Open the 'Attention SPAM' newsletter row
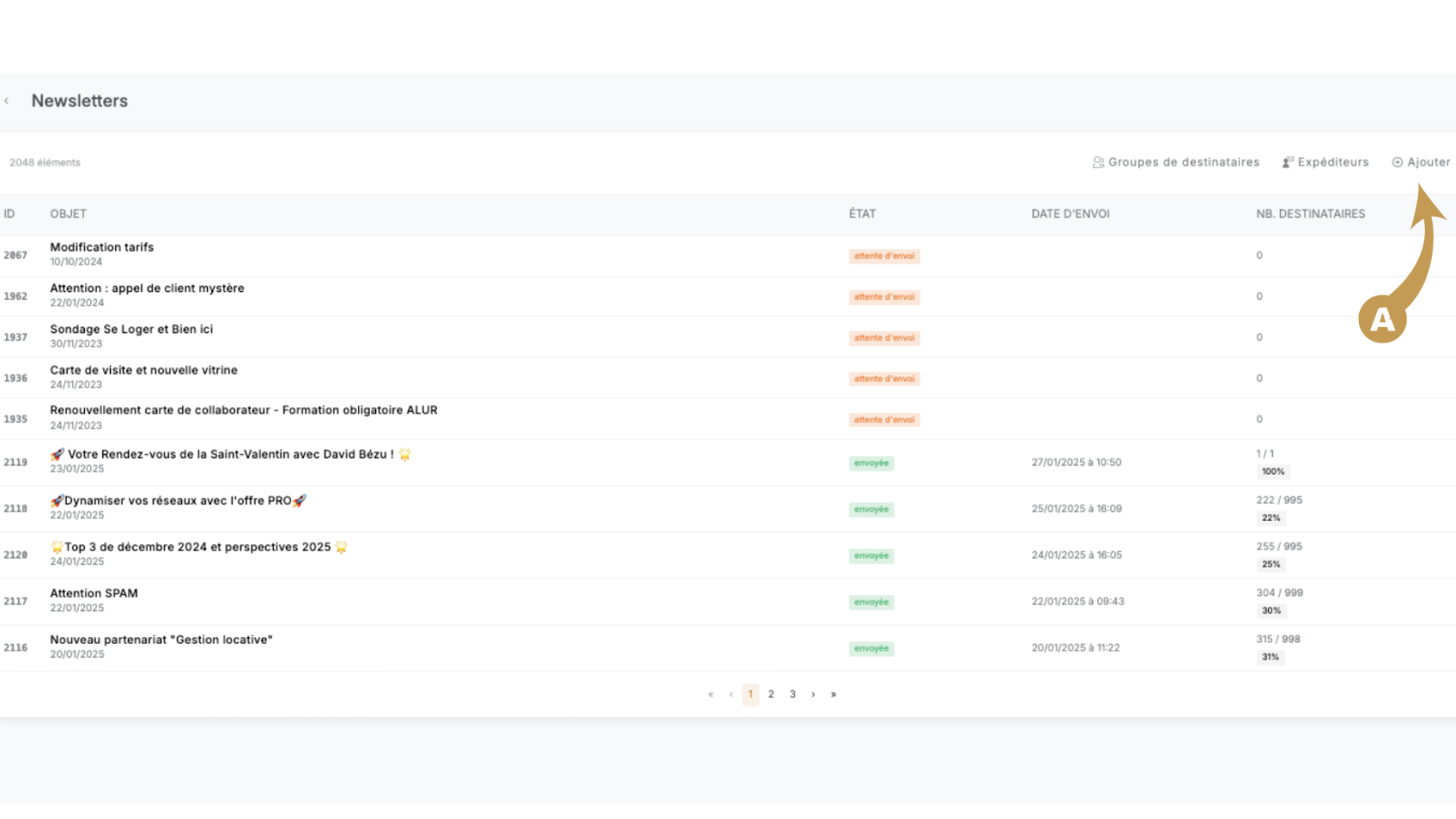1456x819 pixels. tap(94, 594)
